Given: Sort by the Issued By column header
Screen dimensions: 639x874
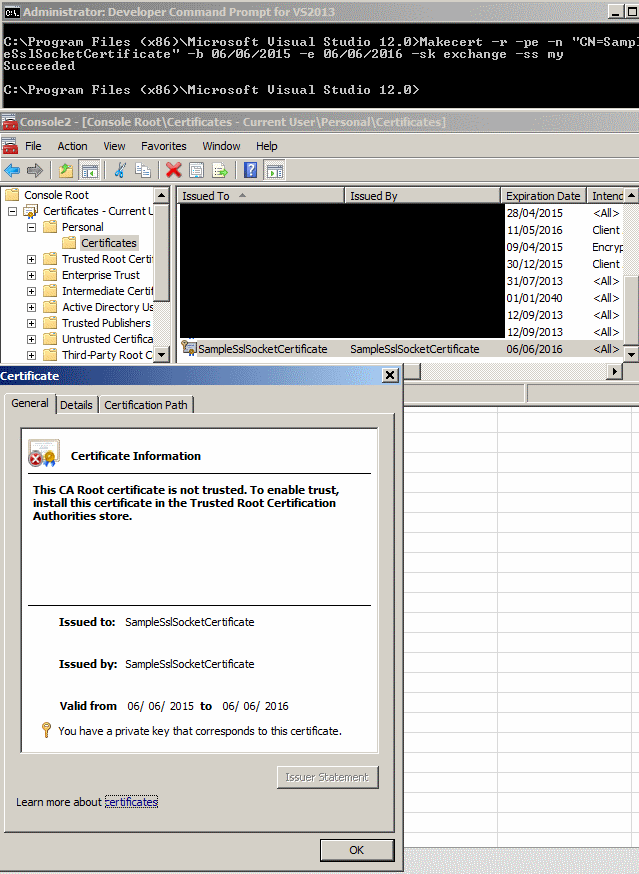Looking at the screenshot, I should (x=422, y=196).
